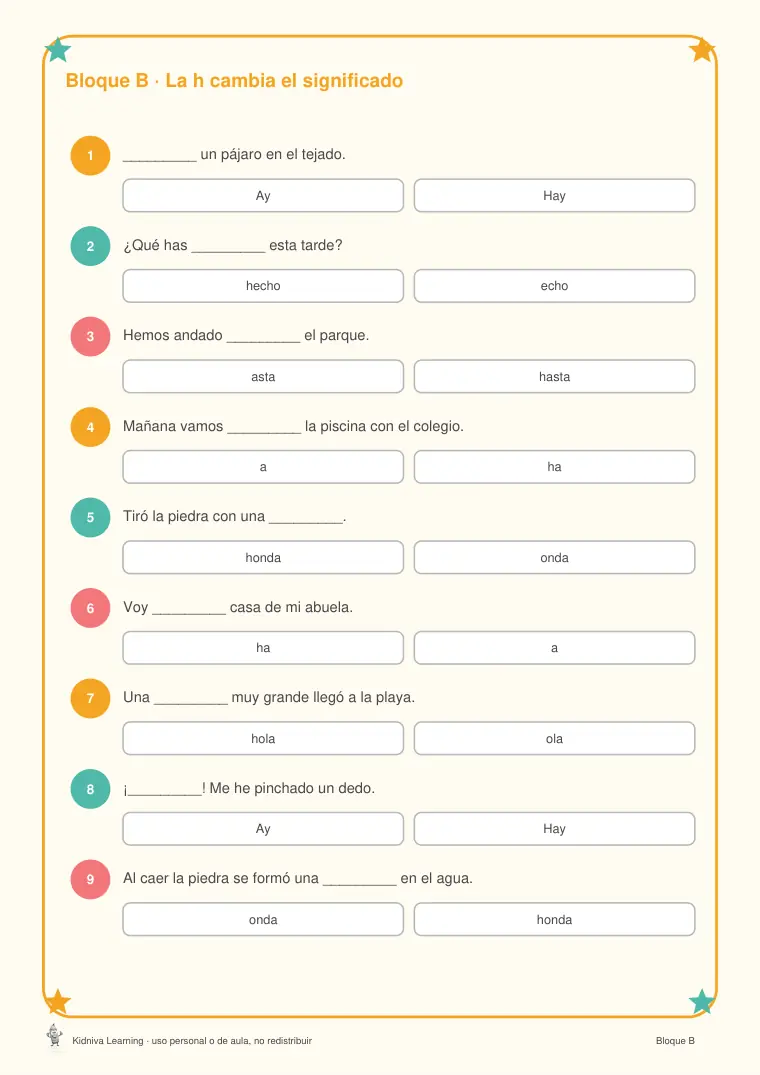Pick the 'echo' answer option
Screen dimensions: 760x1075
[554, 286]
